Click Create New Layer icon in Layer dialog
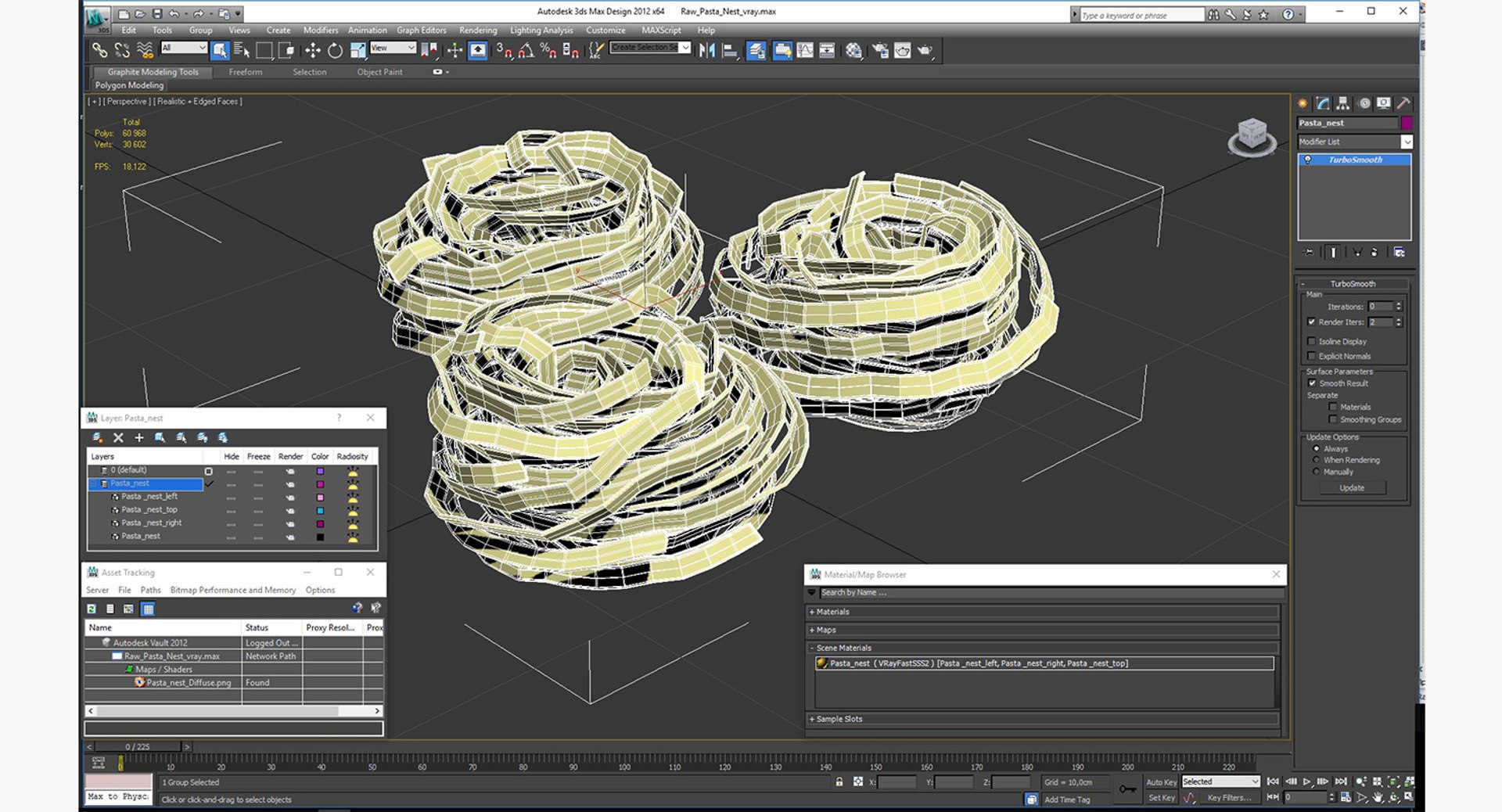Viewport: 1502px width, 812px height. [x=97, y=438]
